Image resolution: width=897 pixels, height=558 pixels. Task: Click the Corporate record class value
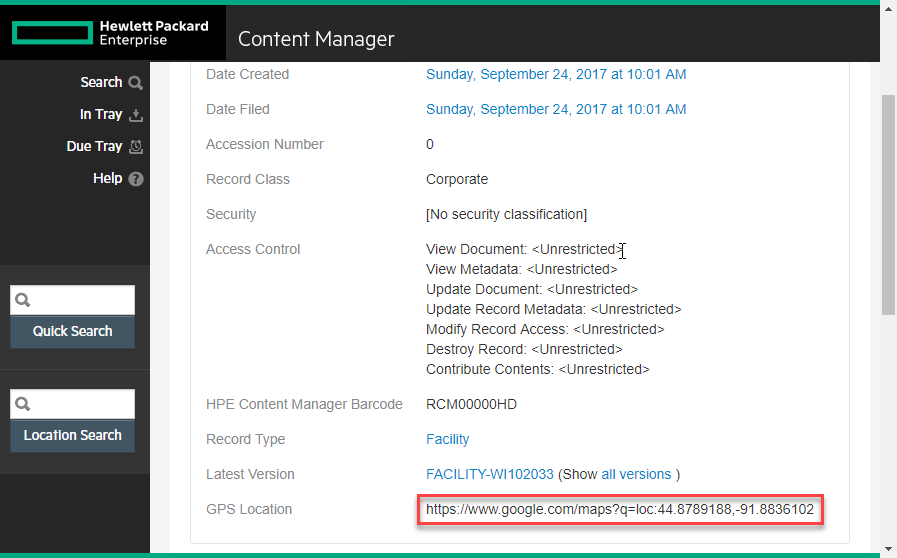pyautogui.click(x=457, y=180)
